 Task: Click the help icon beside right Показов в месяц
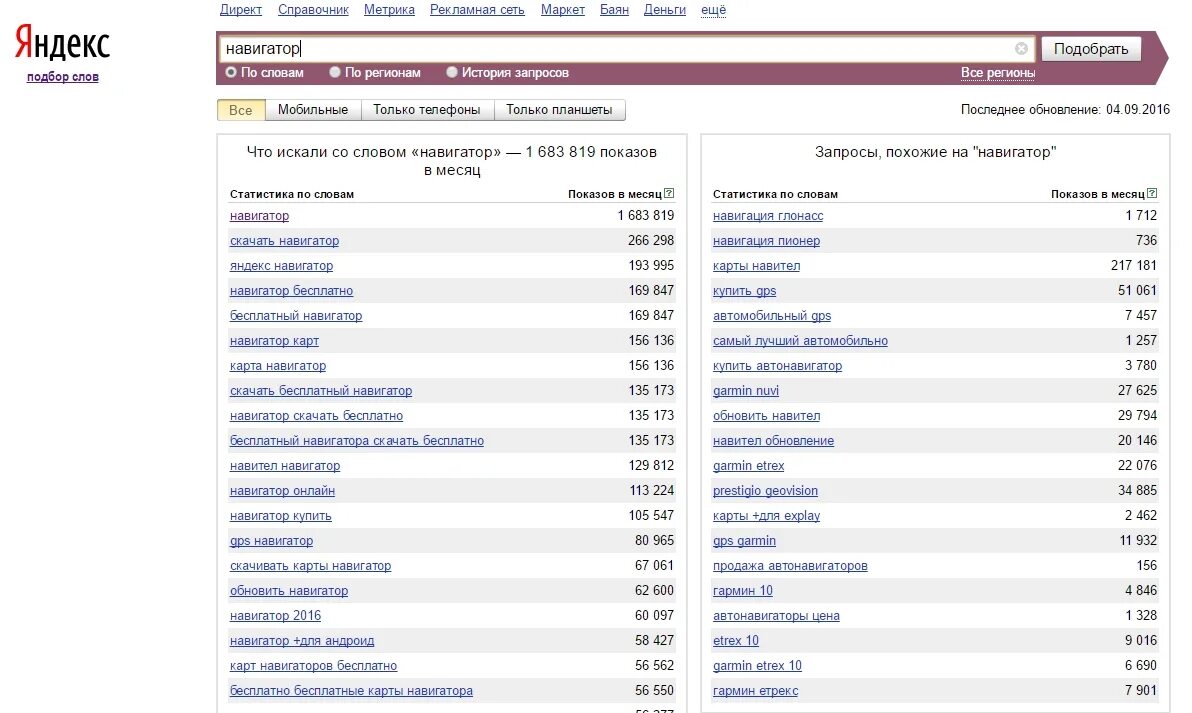pyautogui.click(x=1152, y=193)
